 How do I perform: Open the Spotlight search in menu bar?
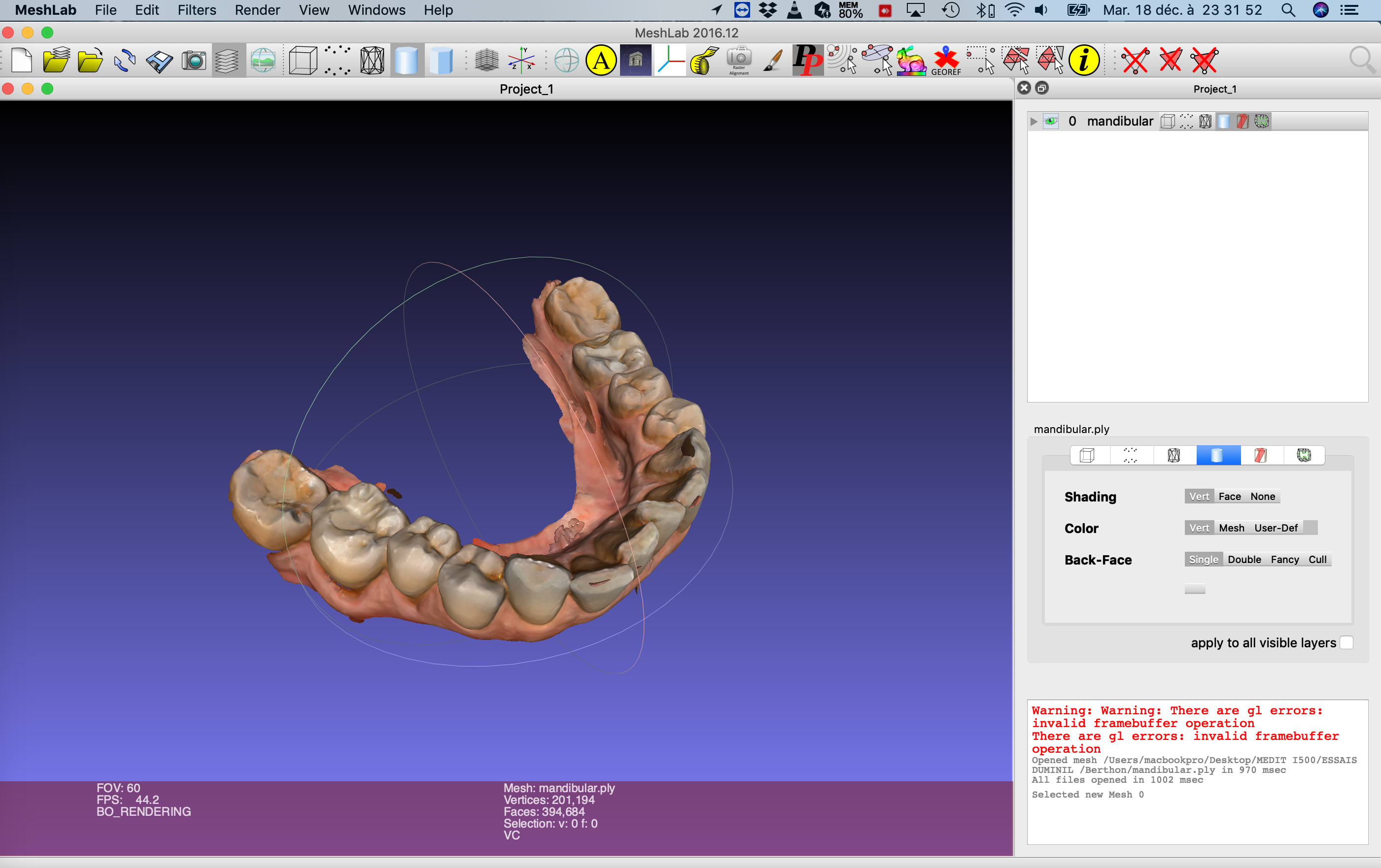pyautogui.click(x=1288, y=10)
